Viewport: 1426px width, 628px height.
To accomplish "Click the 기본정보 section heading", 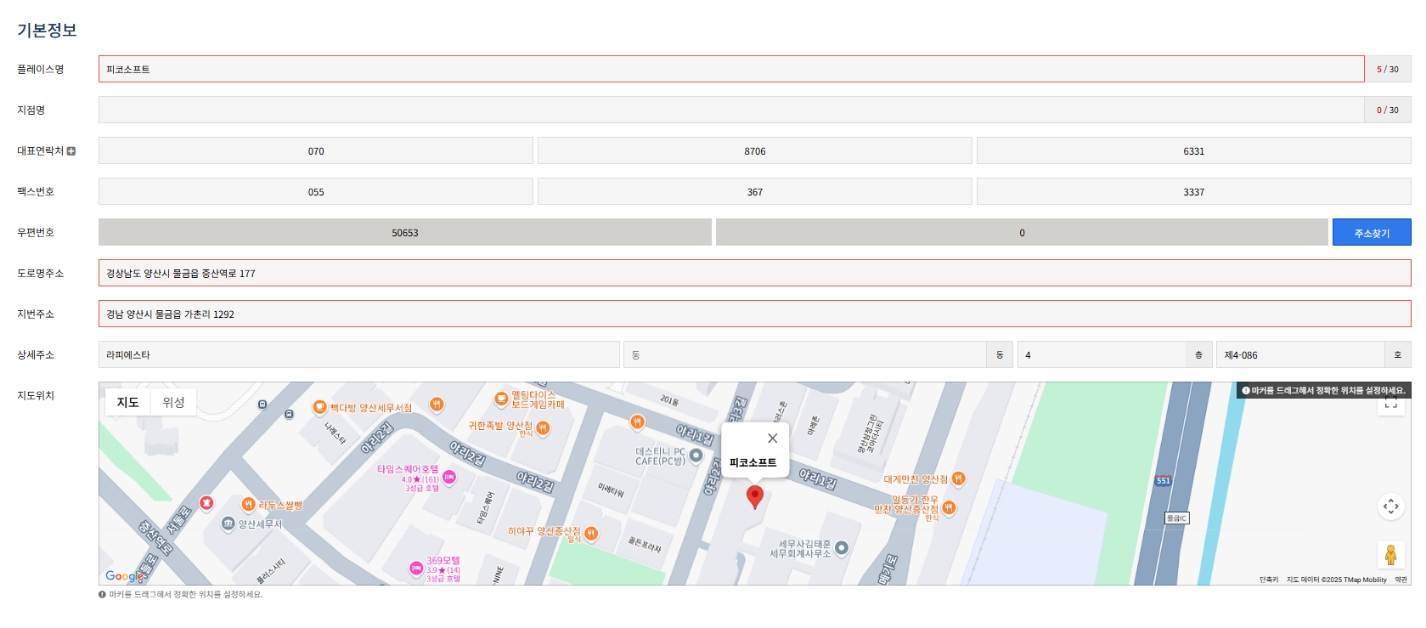I will pos(47,30).
